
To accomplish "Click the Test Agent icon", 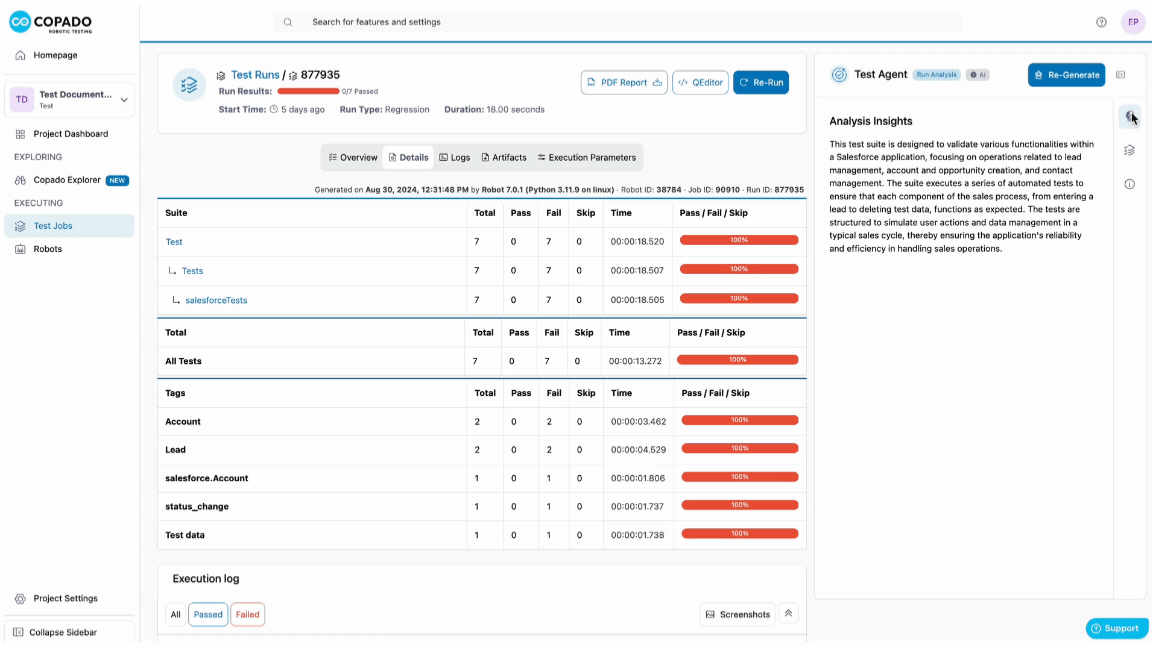I will click(x=839, y=74).
